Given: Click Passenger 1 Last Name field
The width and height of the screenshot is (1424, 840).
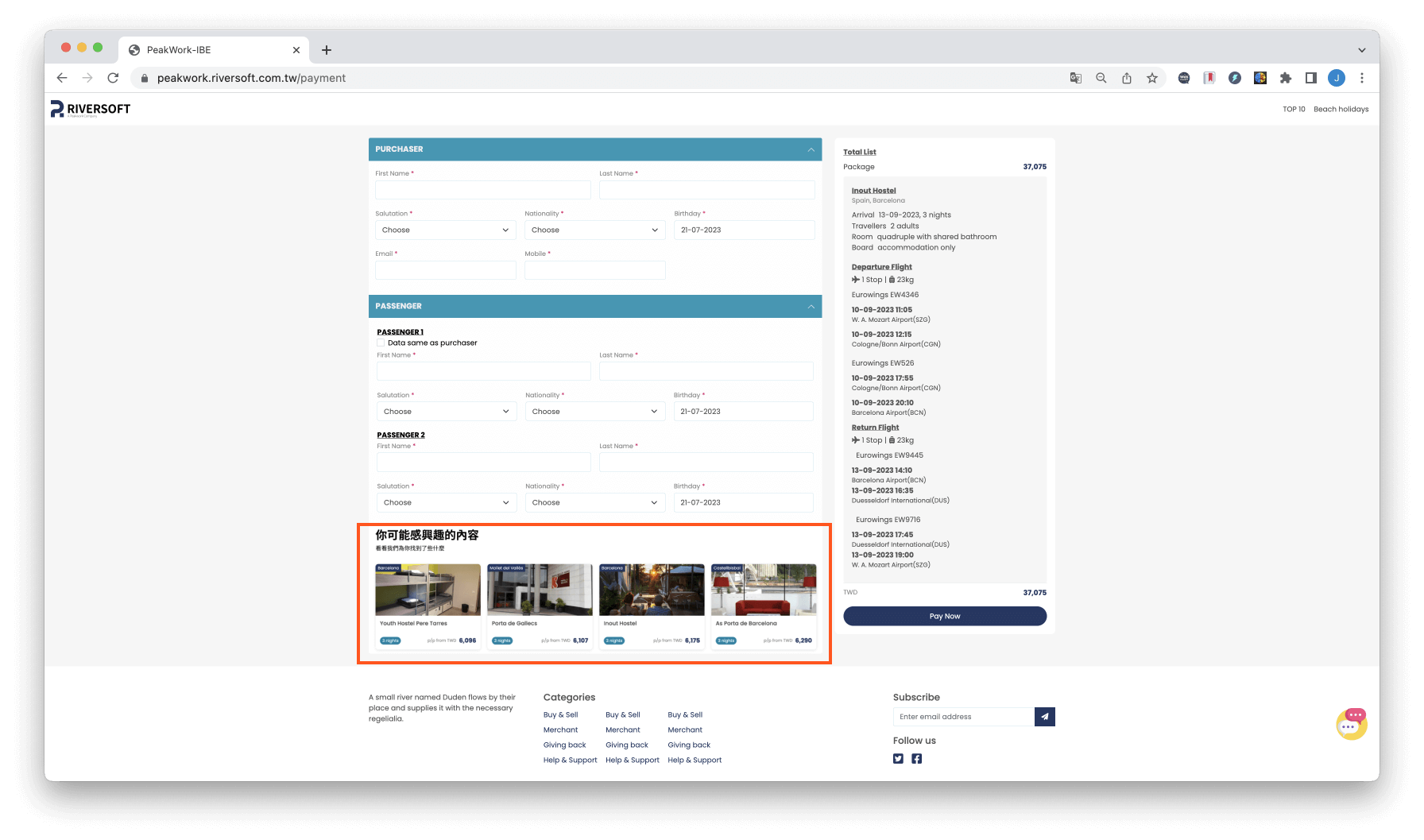Looking at the screenshot, I should (706, 371).
